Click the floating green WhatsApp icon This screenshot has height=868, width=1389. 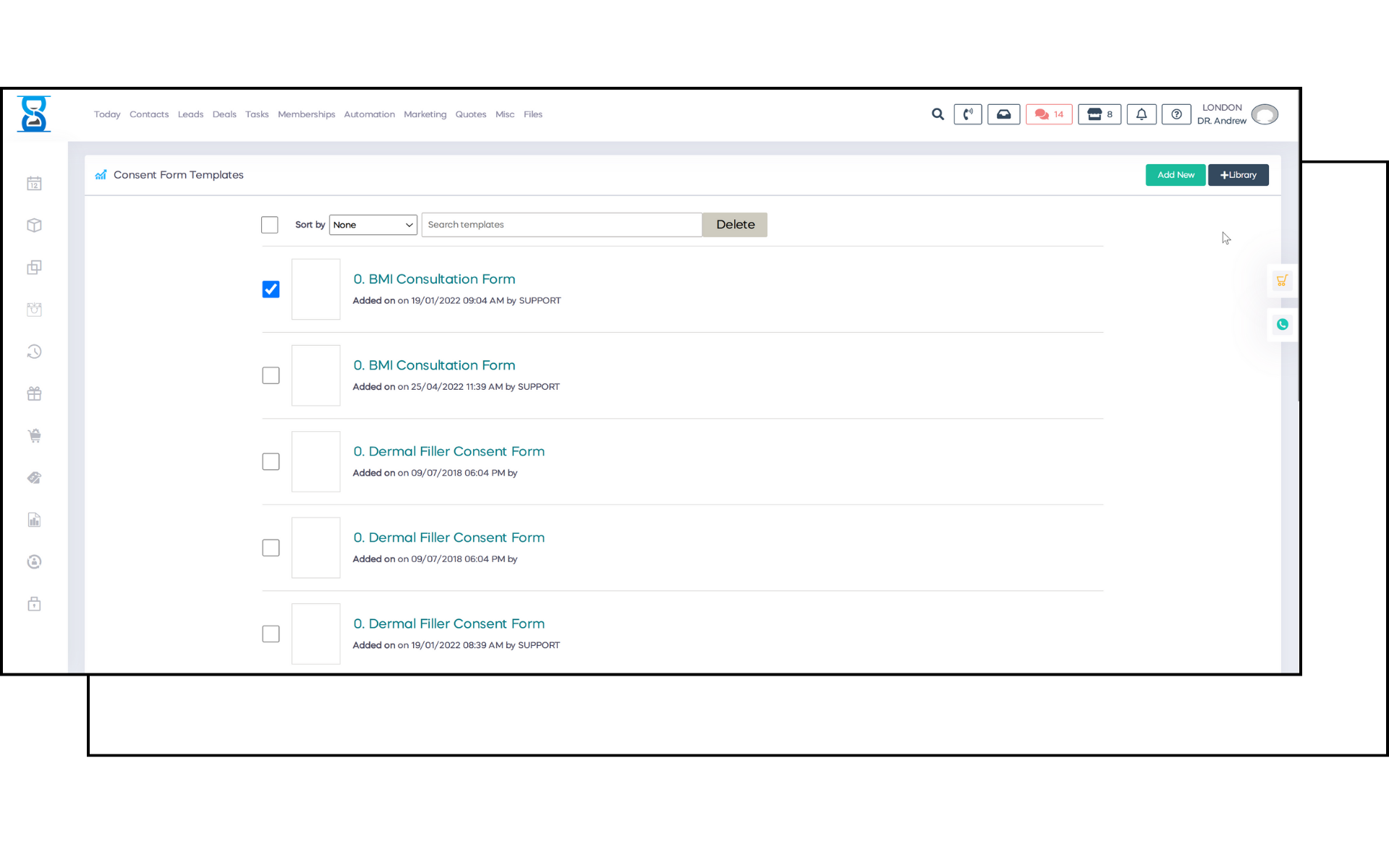tap(1282, 324)
